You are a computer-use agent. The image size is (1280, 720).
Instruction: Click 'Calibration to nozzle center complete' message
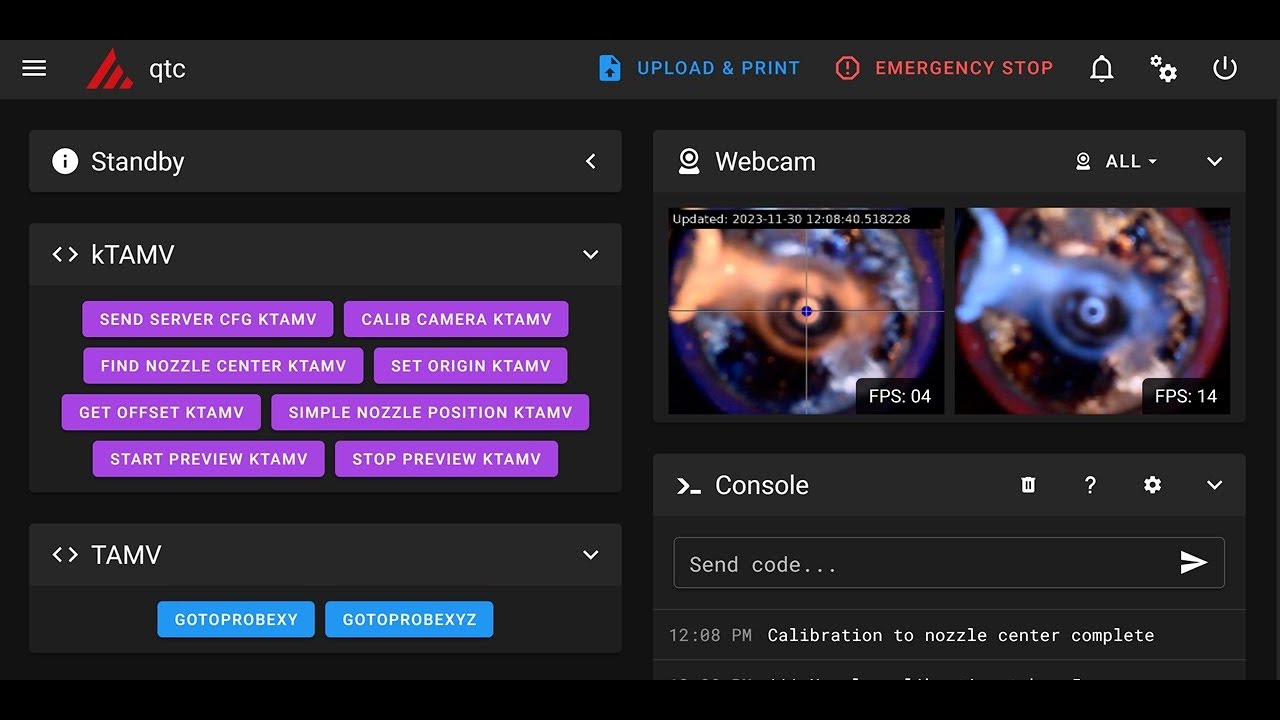coord(961,635)
